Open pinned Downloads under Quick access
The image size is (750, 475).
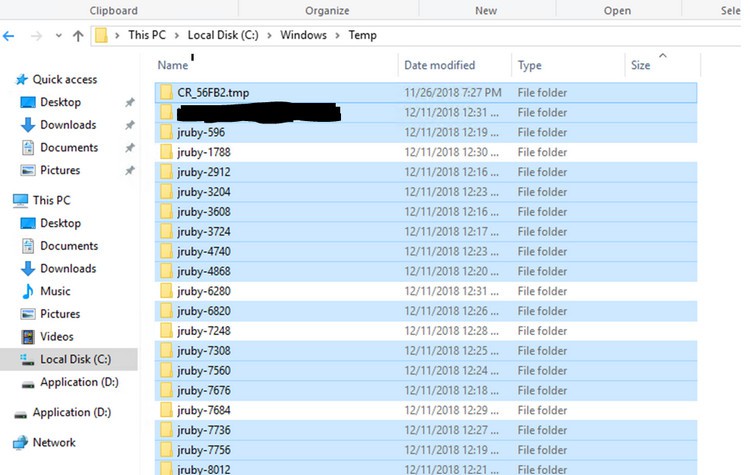(x=68, y=125)
